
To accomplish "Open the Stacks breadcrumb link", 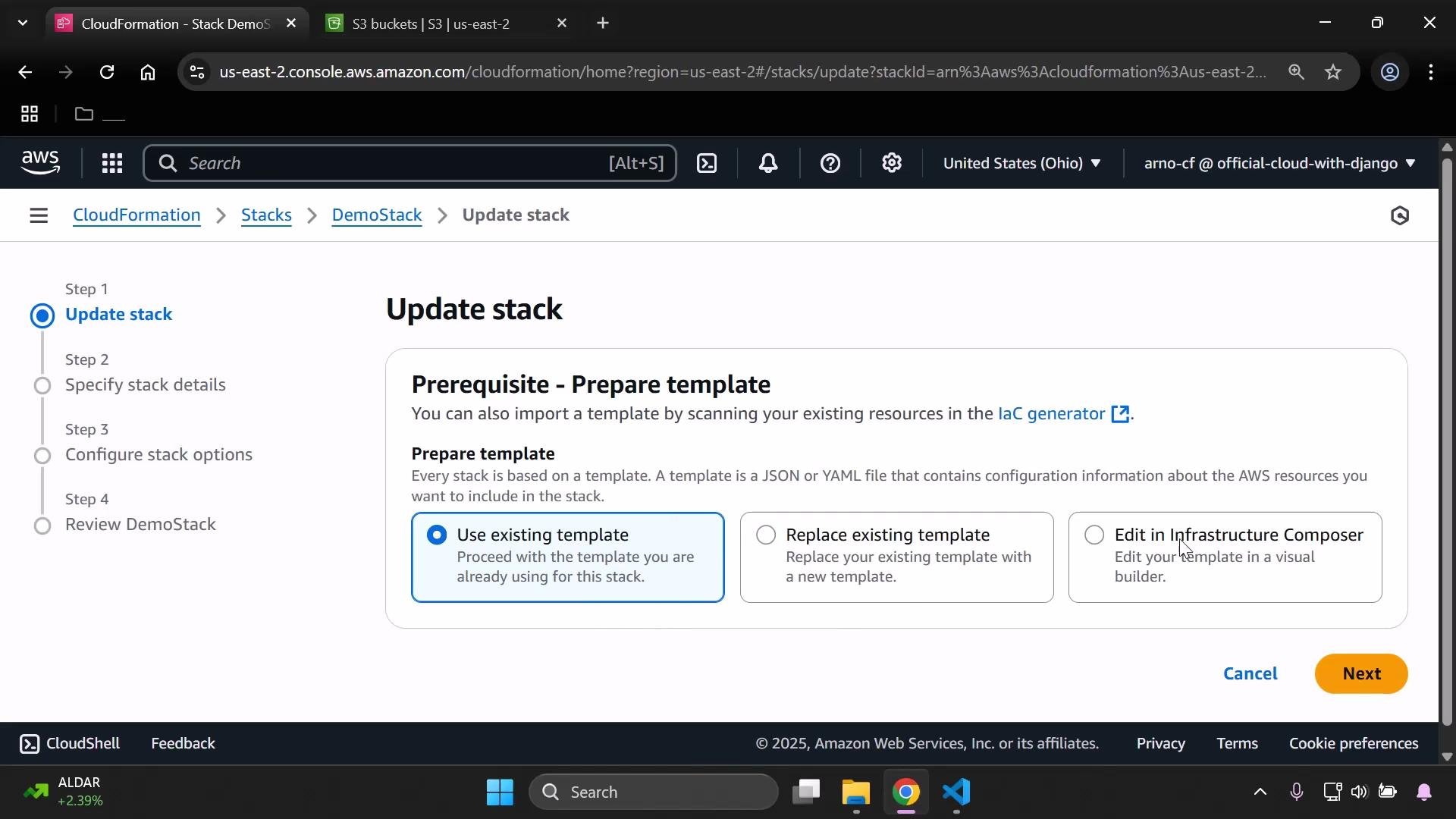I will (x=266, y=215).
